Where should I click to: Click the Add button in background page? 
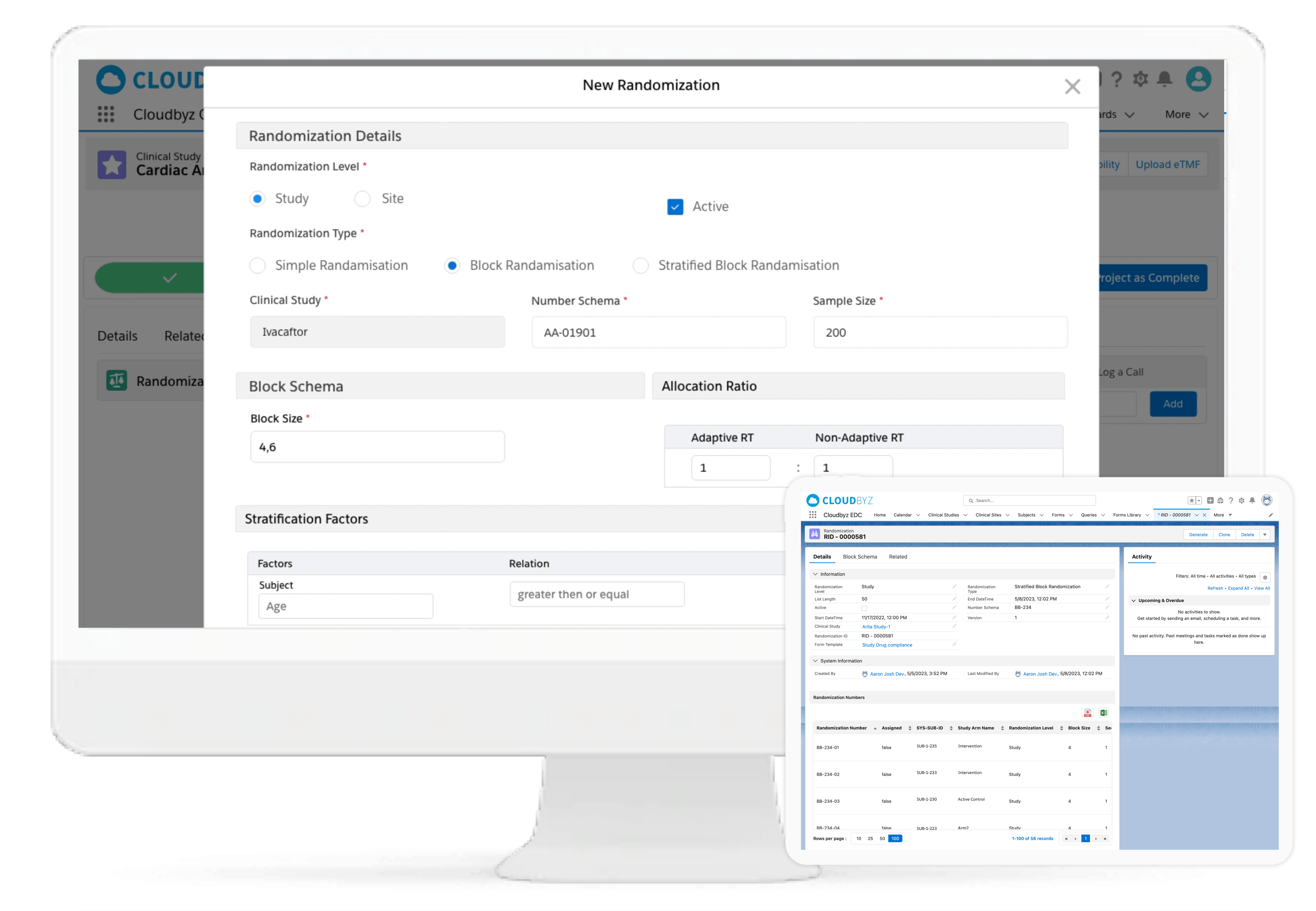coord(1173,403)
